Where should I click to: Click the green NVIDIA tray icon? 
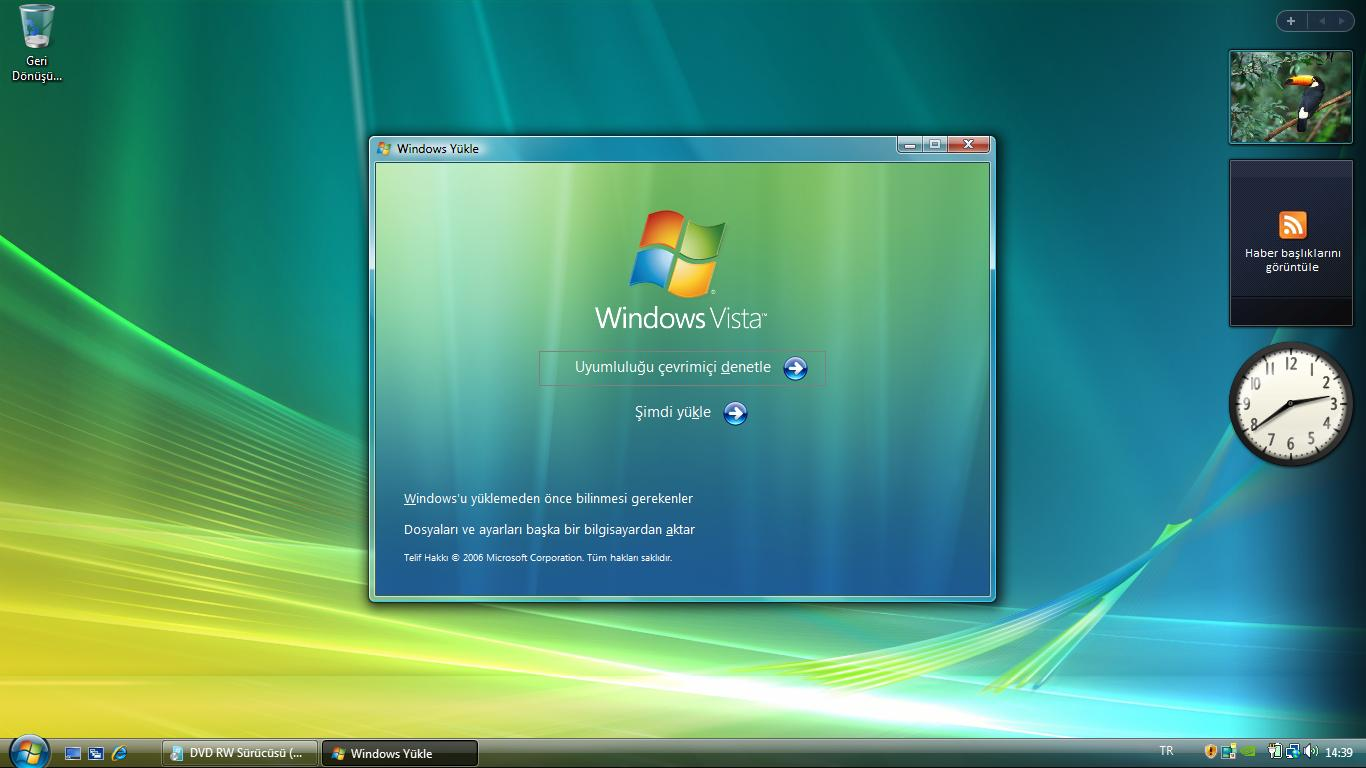click(x=1246, y=751)
